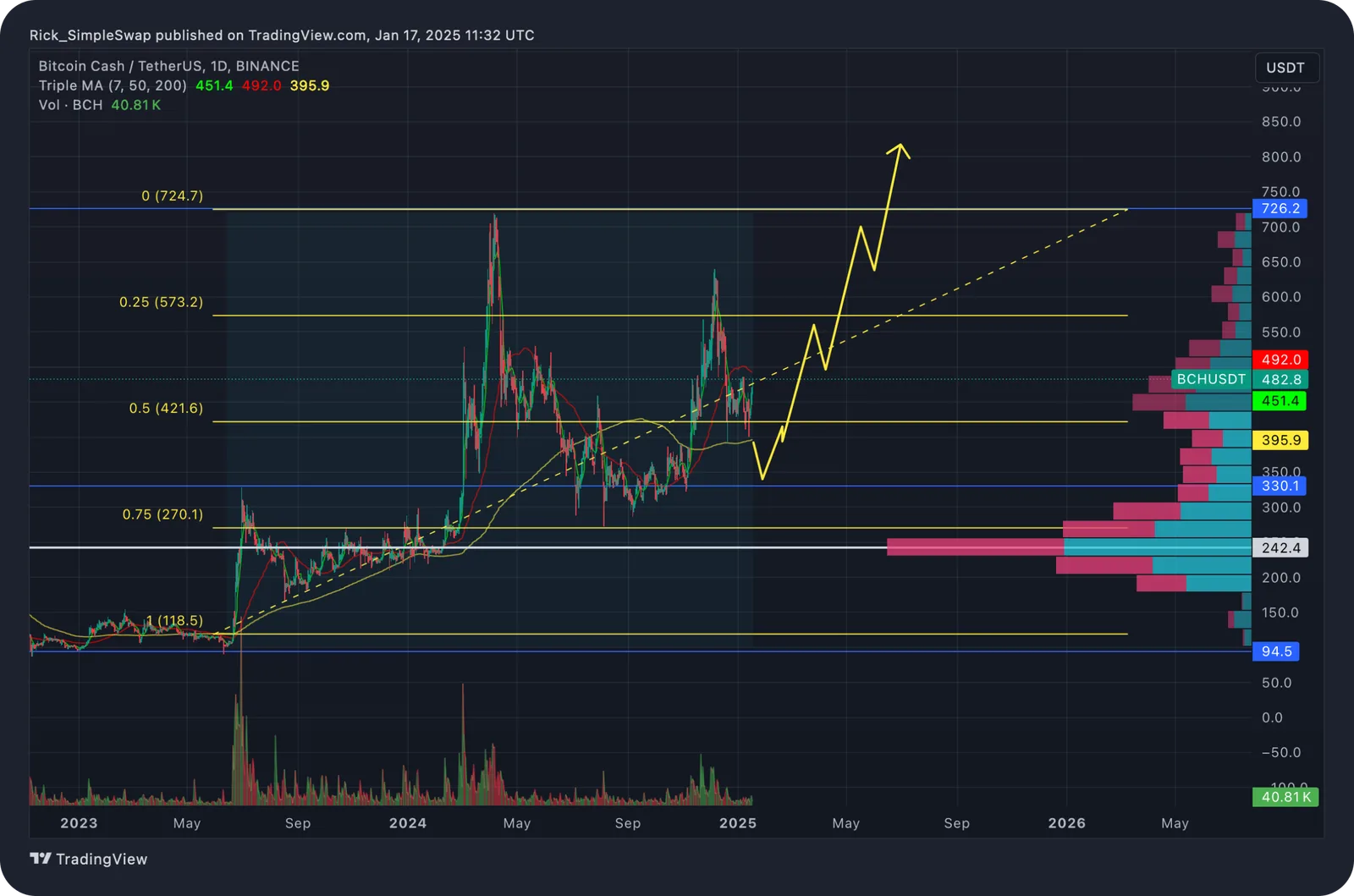Click the 200.0 price axis label
Image resolution: width=1354 pixels, height=896 pixels.
coord(1281,578)
